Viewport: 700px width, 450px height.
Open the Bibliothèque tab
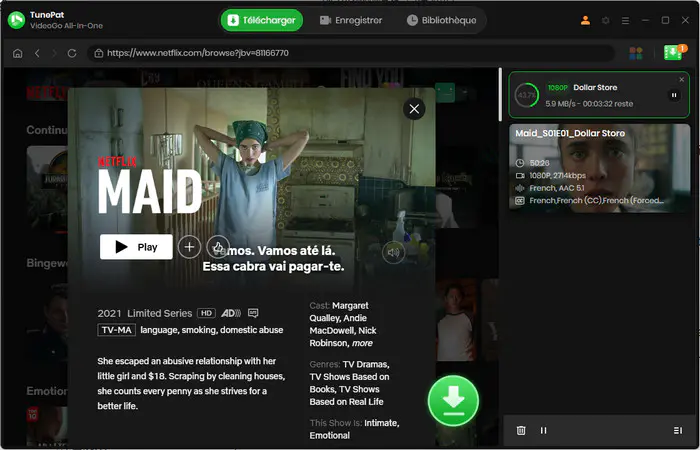coord(442,20)
